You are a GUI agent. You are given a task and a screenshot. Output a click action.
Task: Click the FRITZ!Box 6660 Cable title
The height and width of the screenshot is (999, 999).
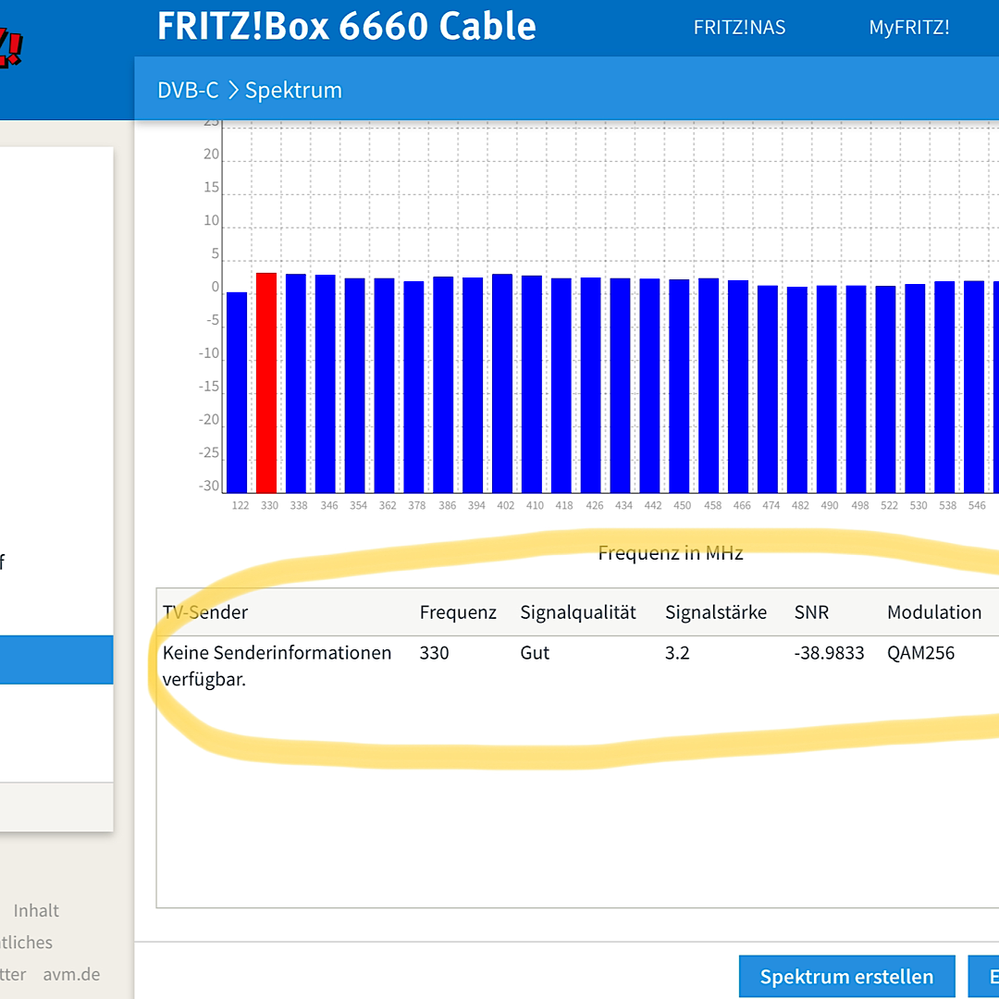click(x=347, y=26)
